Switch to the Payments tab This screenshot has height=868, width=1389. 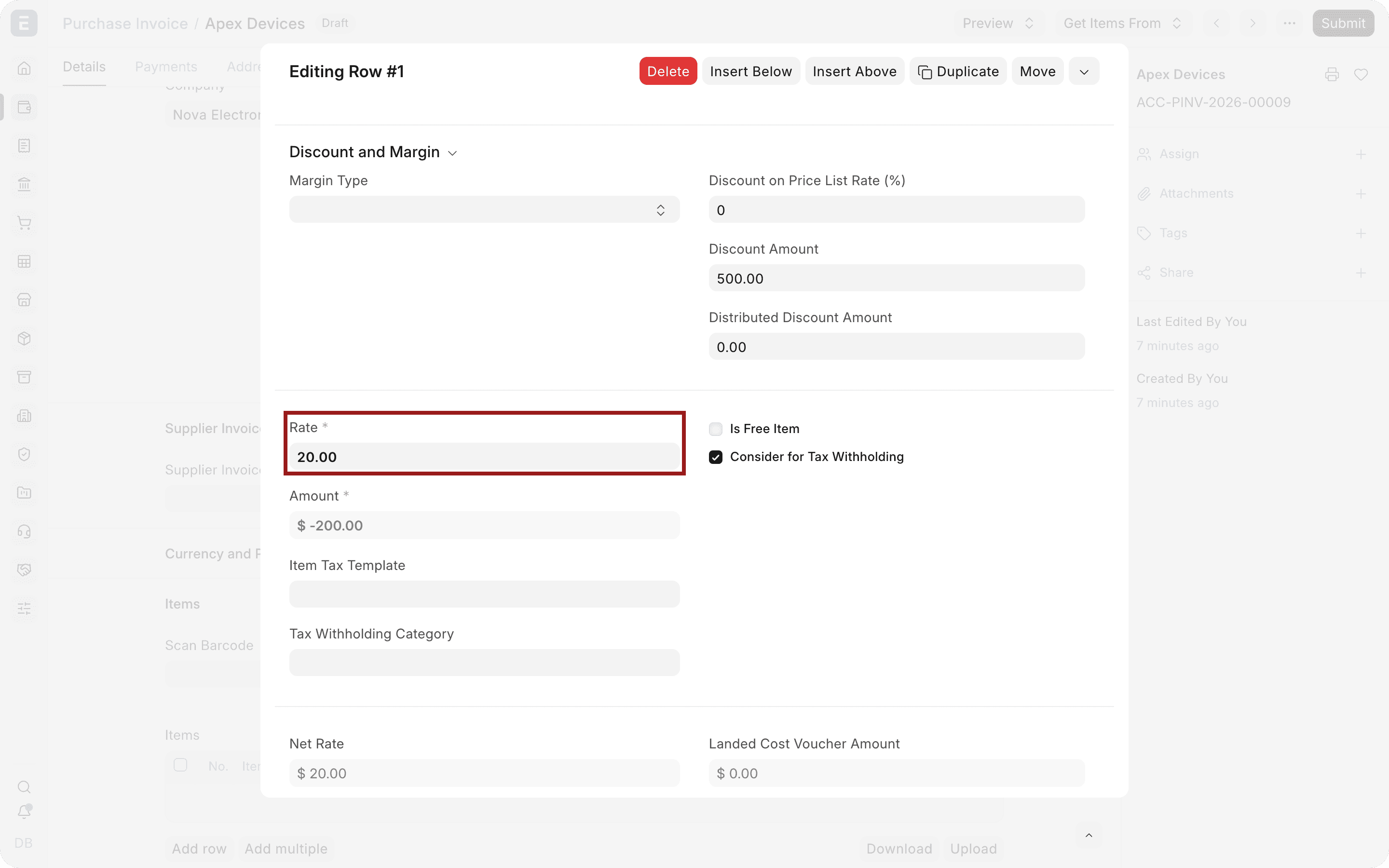[x=166, y=67]
